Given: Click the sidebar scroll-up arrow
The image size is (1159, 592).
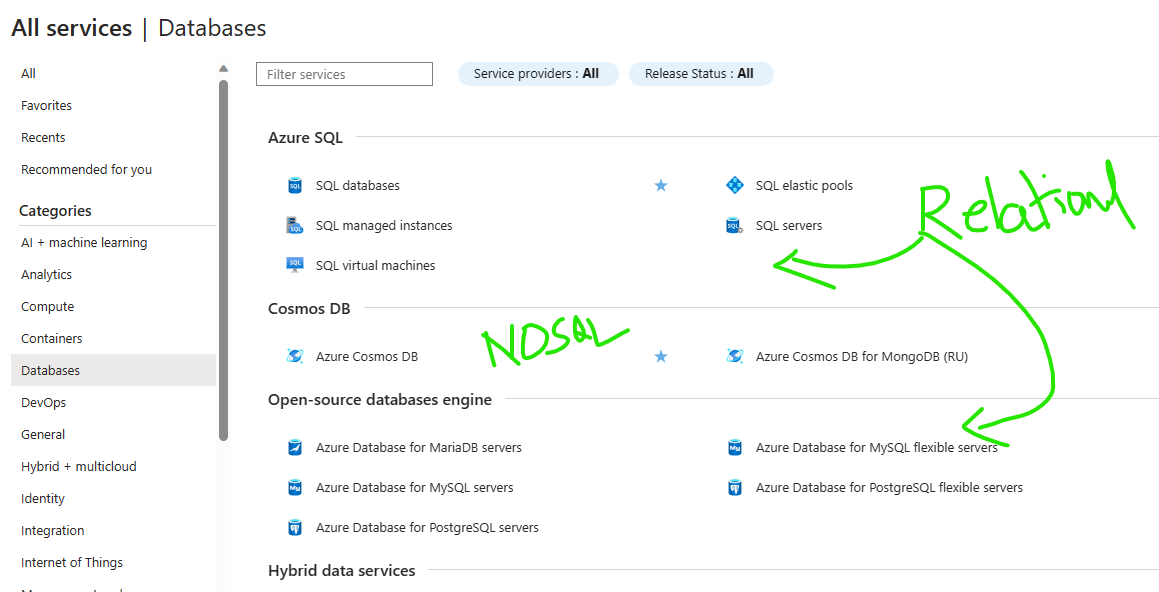Looking at the screenshot, I should (x=224, y=69).
